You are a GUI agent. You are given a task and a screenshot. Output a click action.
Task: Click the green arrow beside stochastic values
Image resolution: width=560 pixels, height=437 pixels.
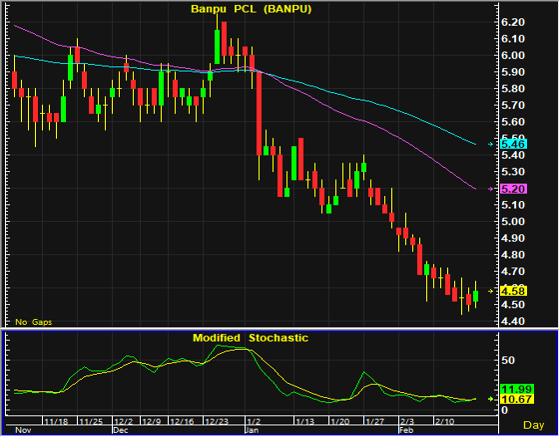[x=491, y=399]
